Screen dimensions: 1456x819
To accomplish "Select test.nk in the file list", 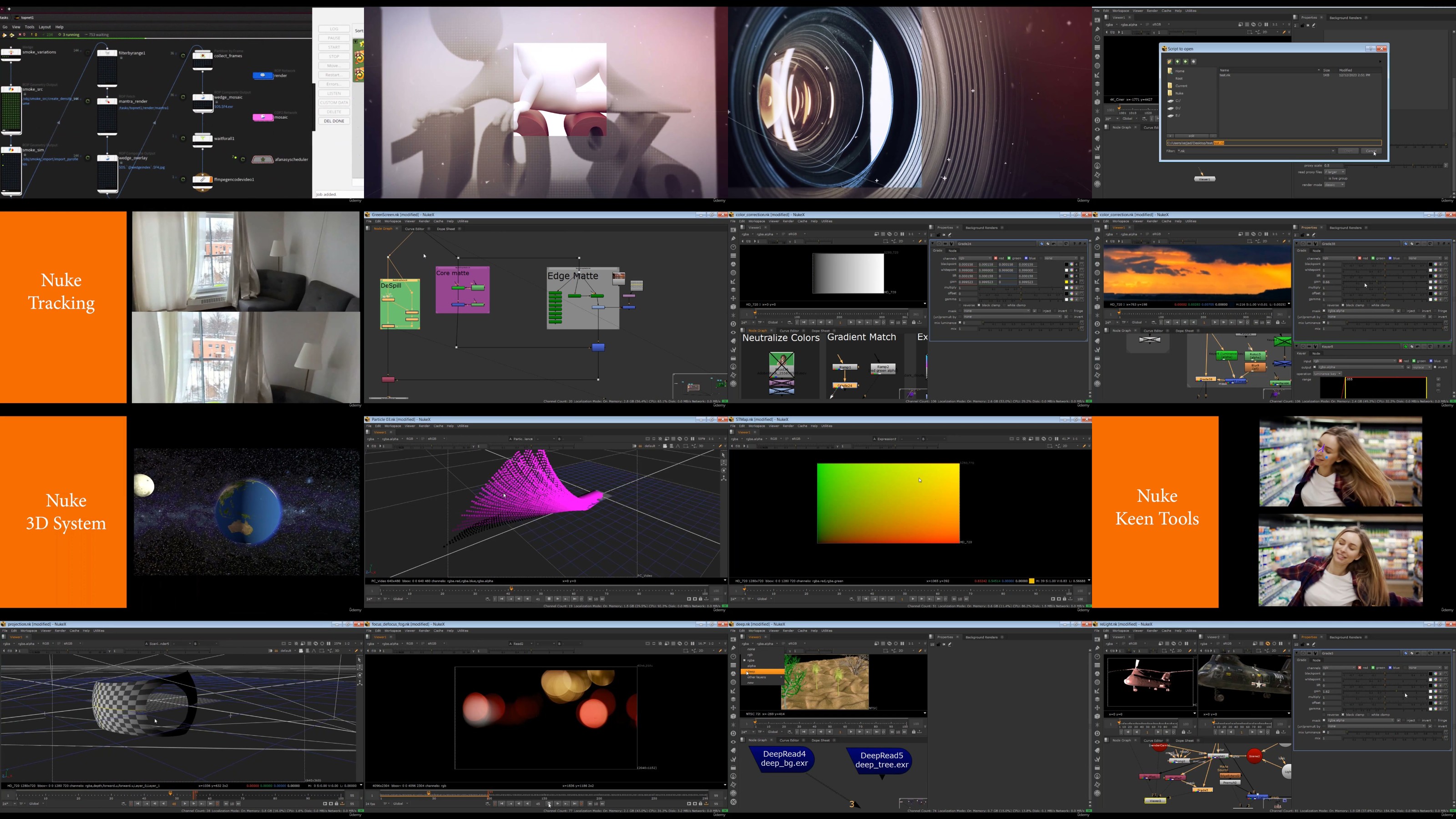I will pyautogui.click(x=1225, y=75).
